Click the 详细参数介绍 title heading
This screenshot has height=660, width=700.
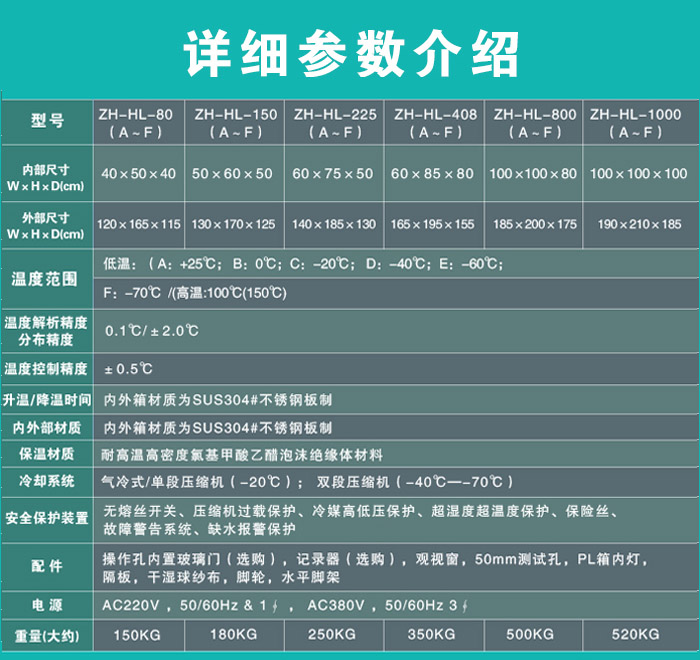click(350, 49)
